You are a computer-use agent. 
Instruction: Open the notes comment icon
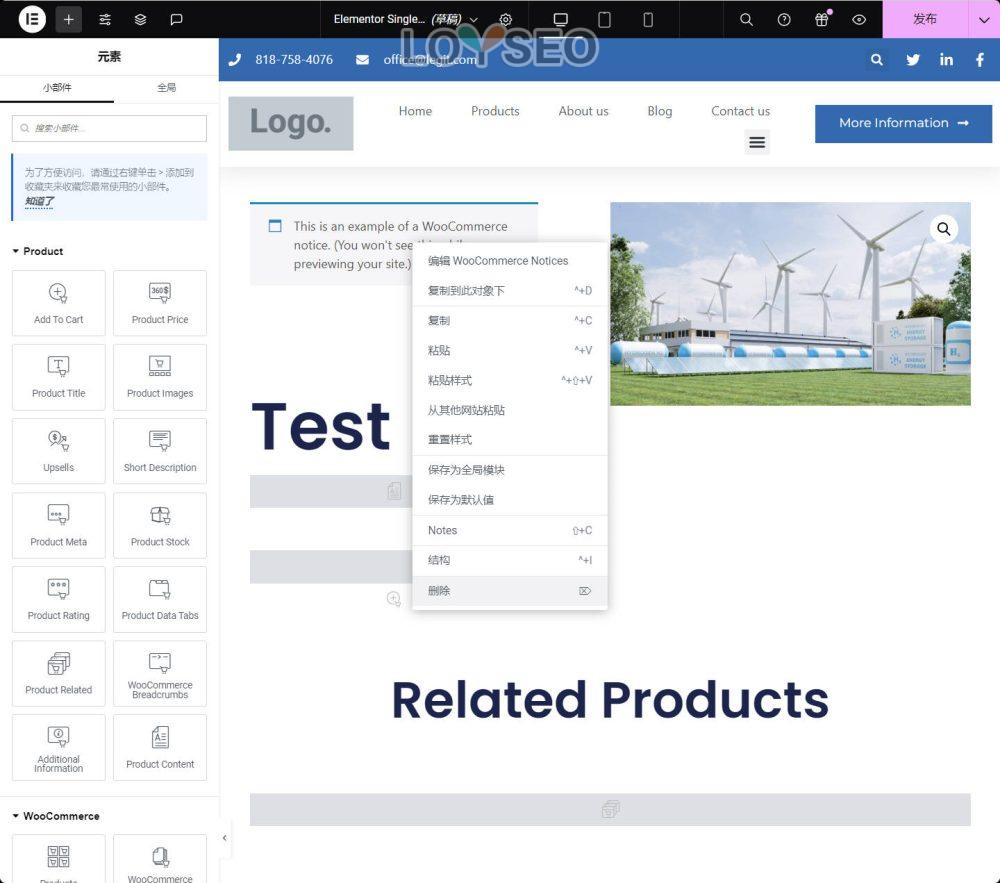[x=177, y=19]
